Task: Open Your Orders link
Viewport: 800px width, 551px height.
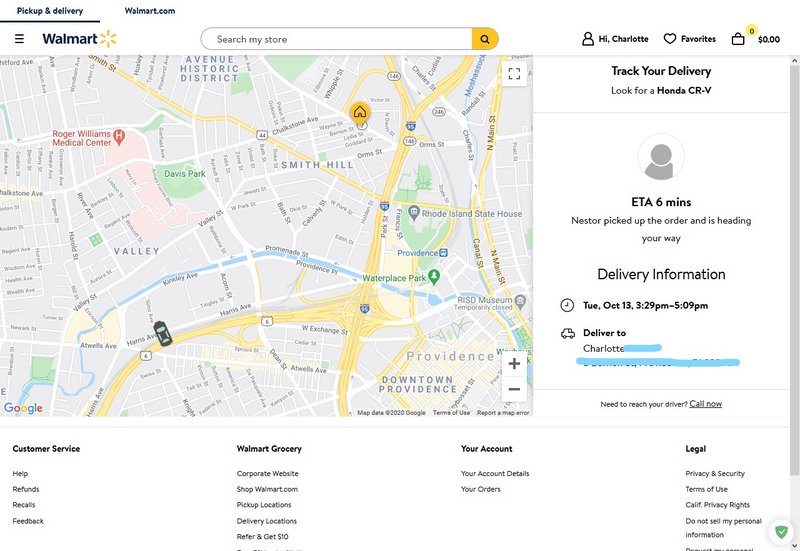Action: (481, 489)
